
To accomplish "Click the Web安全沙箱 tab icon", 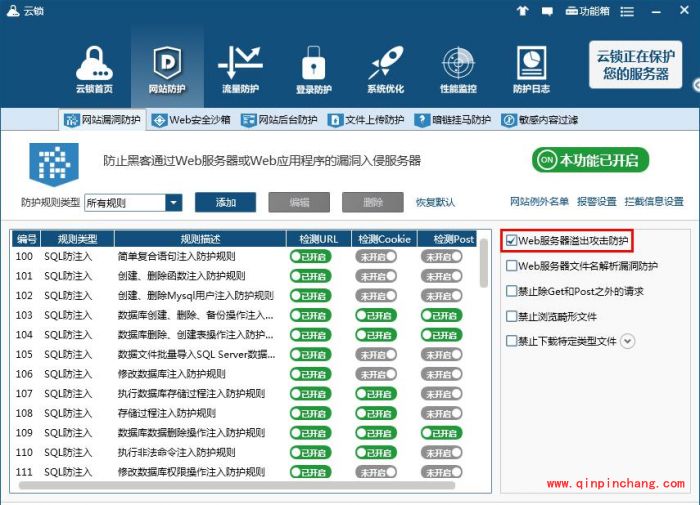I will coord(159,120).
